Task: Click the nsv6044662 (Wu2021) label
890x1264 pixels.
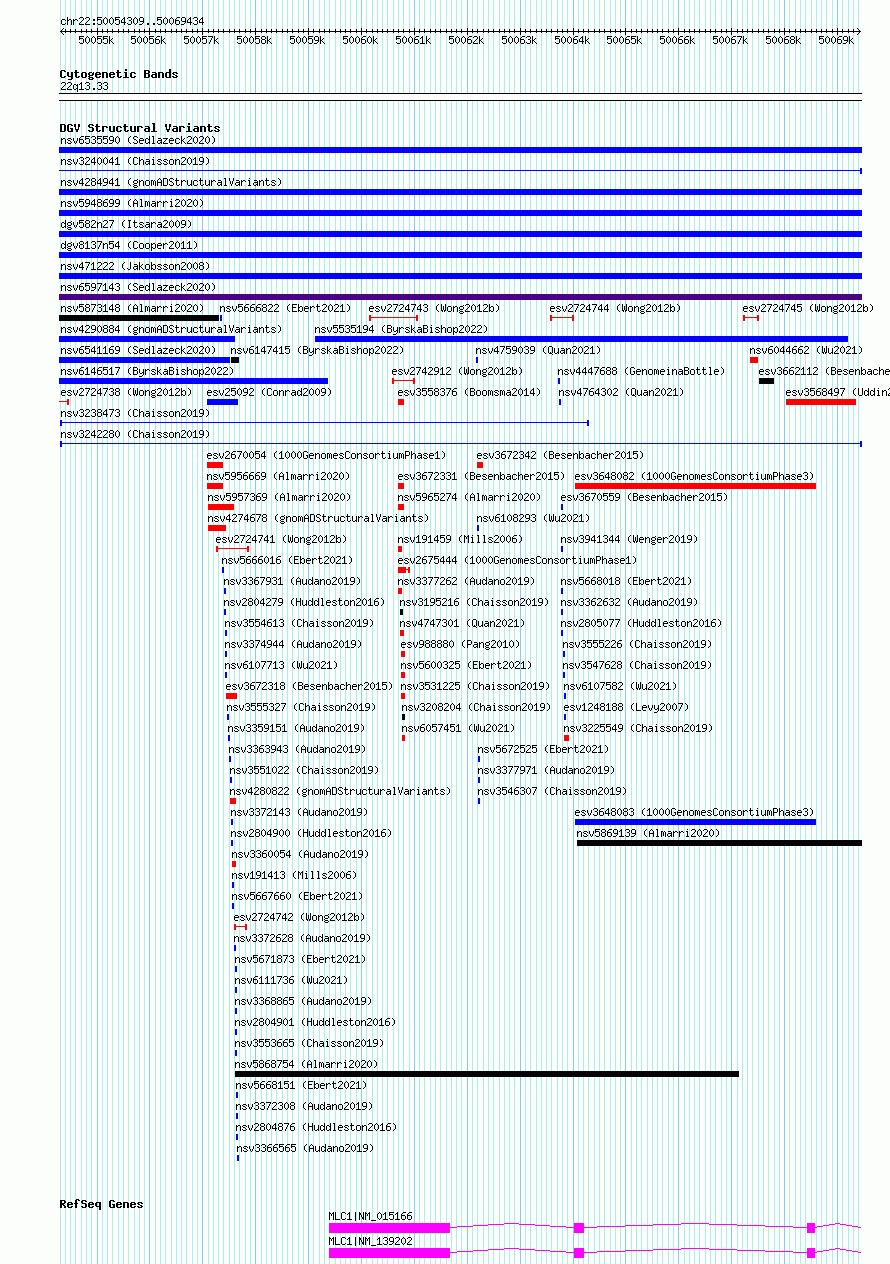Action: pos(806,351)
